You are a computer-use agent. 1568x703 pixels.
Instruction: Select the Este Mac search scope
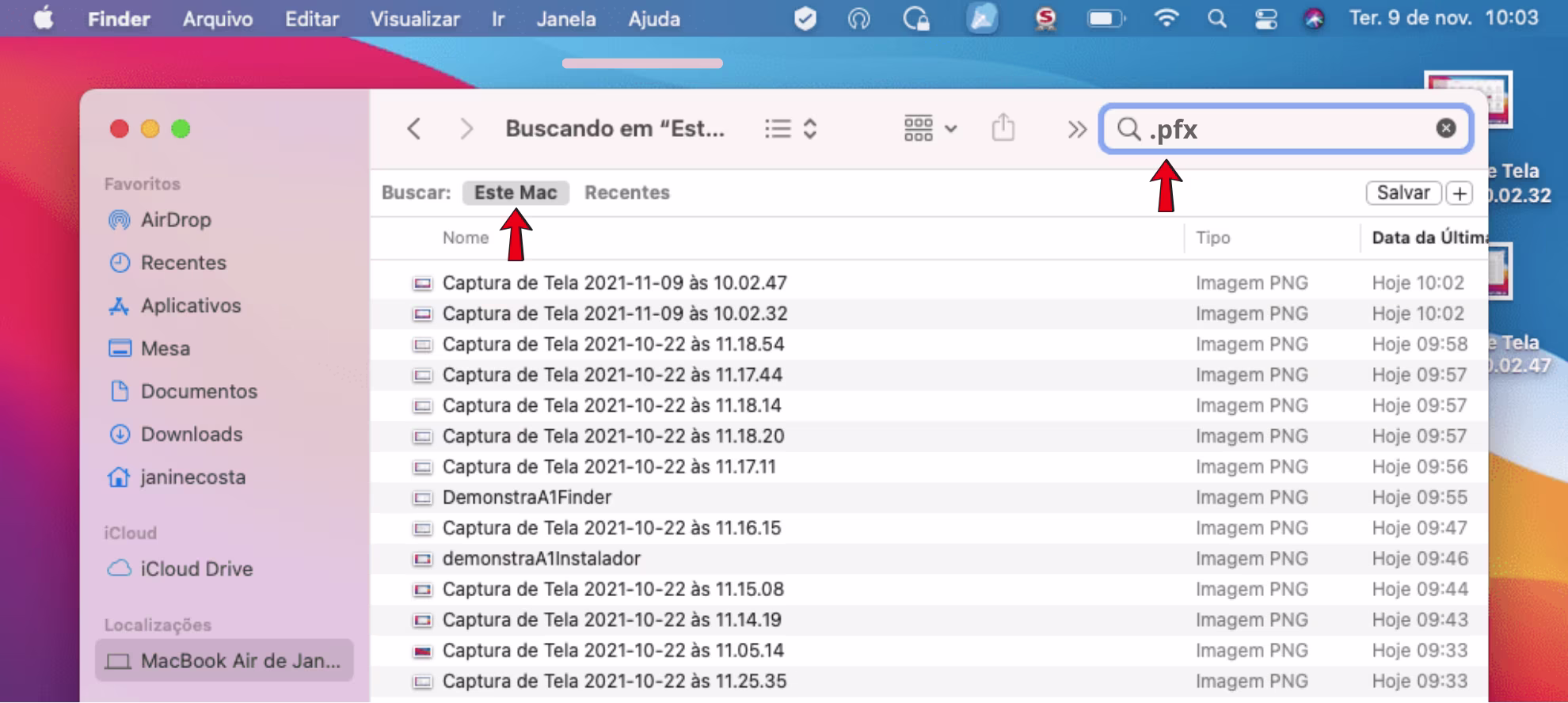tap(516, 192)
